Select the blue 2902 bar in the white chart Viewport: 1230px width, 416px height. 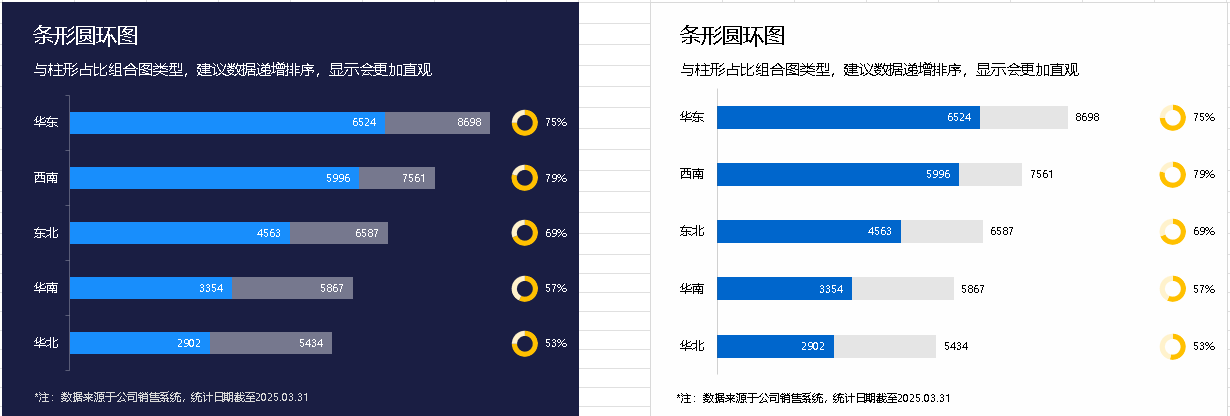click(x=776, y=346)
